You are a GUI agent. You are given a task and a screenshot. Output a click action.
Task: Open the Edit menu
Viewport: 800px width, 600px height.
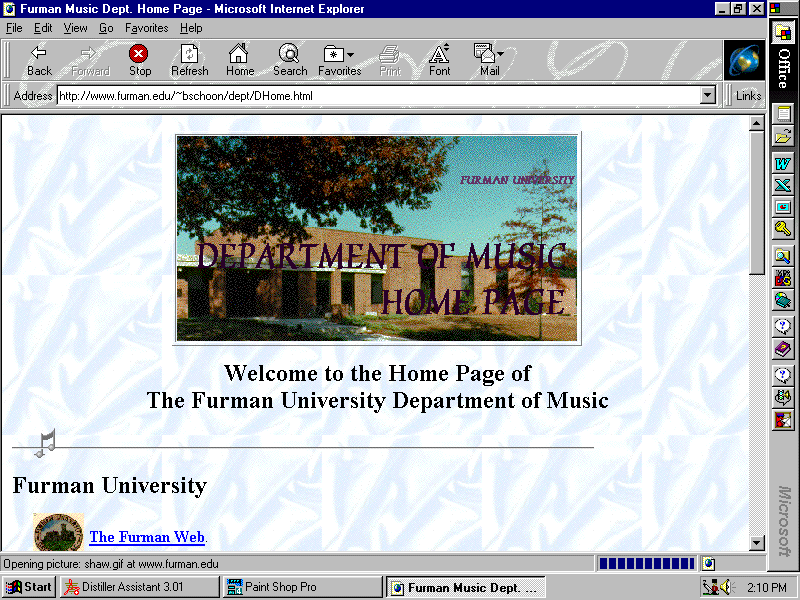43,28
